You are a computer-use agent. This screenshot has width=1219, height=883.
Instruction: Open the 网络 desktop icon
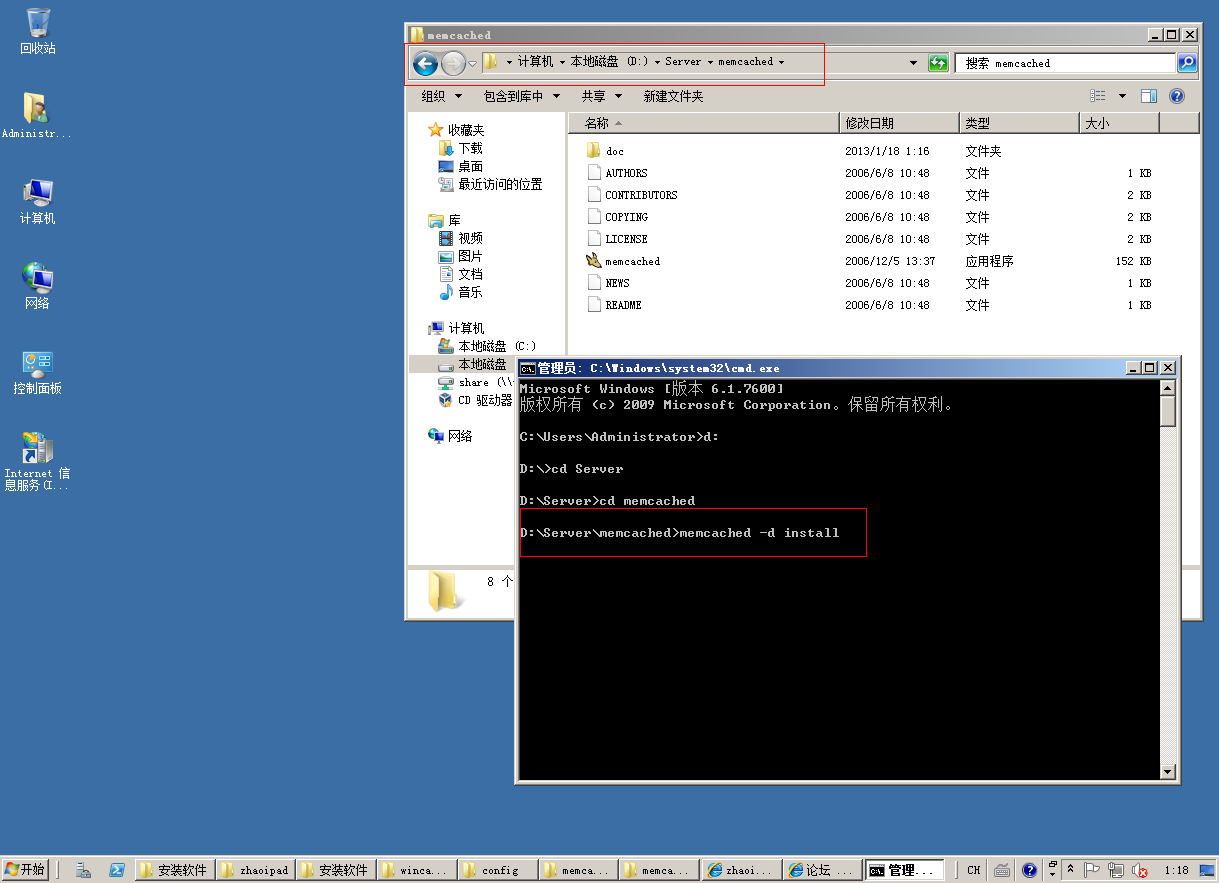tap(38, 286)
